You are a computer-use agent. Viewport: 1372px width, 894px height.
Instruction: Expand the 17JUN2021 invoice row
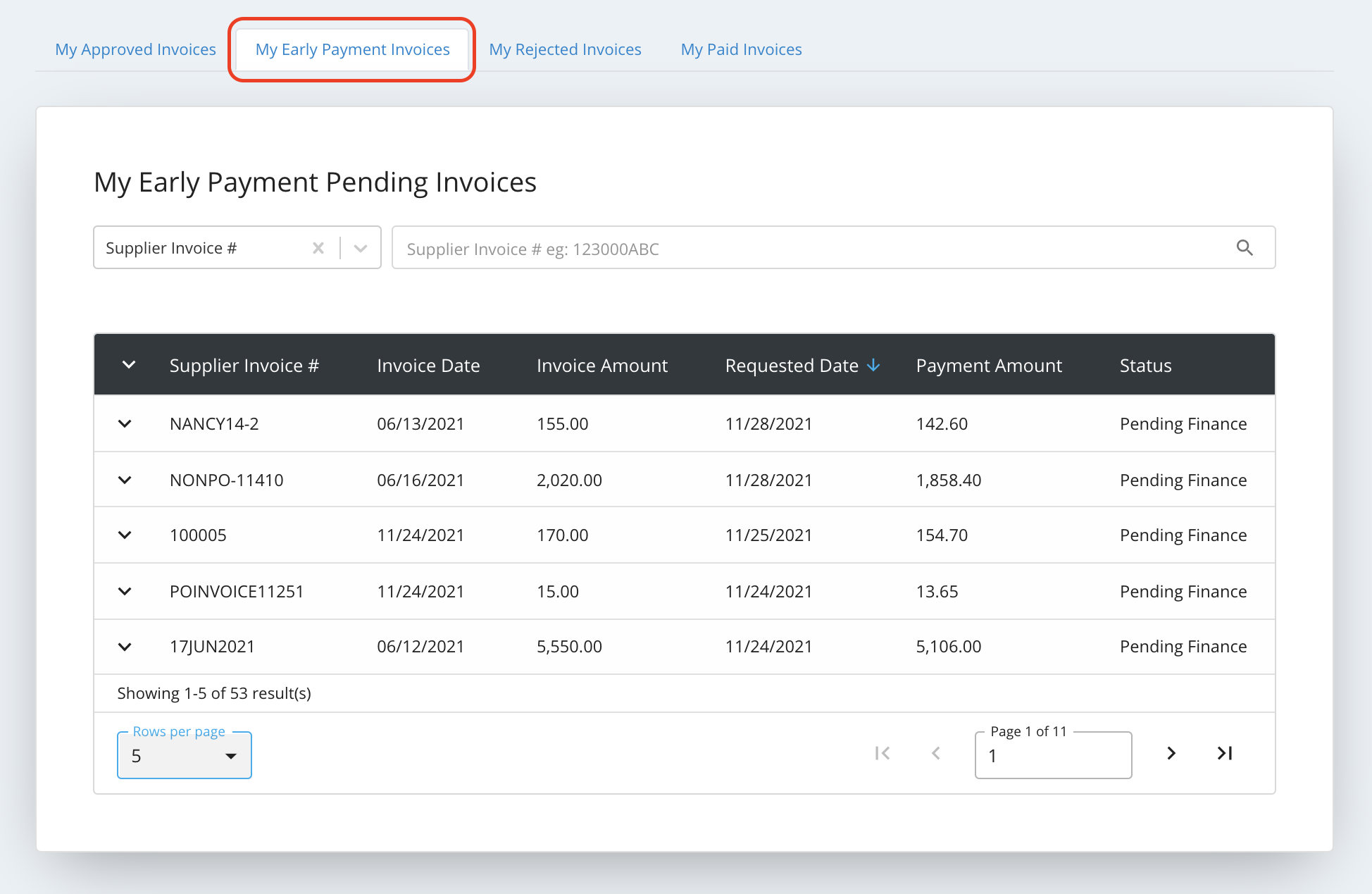[x=125, y=646]
